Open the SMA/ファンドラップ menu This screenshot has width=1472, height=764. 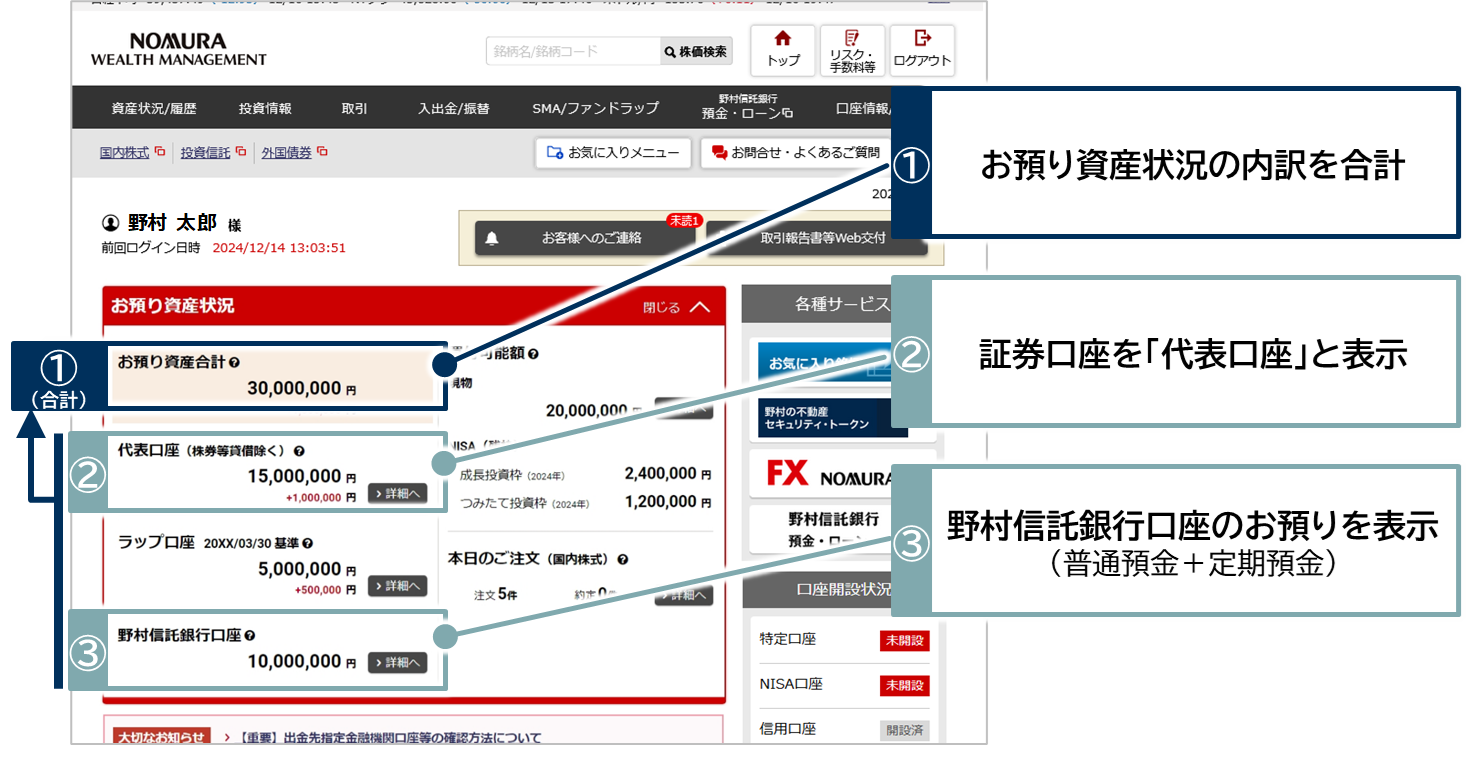tap(595, 108)
